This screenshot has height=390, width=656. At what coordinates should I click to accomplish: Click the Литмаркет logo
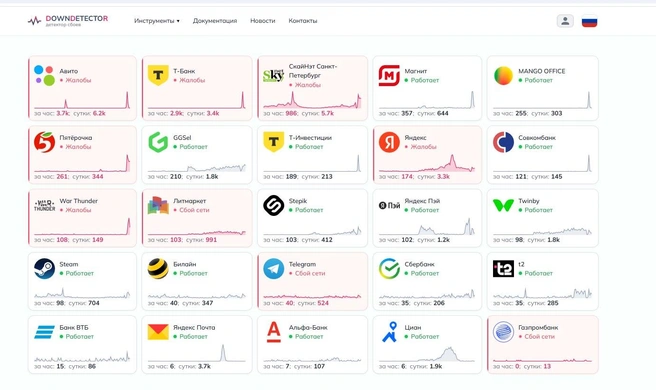click(x=158, y=205)
